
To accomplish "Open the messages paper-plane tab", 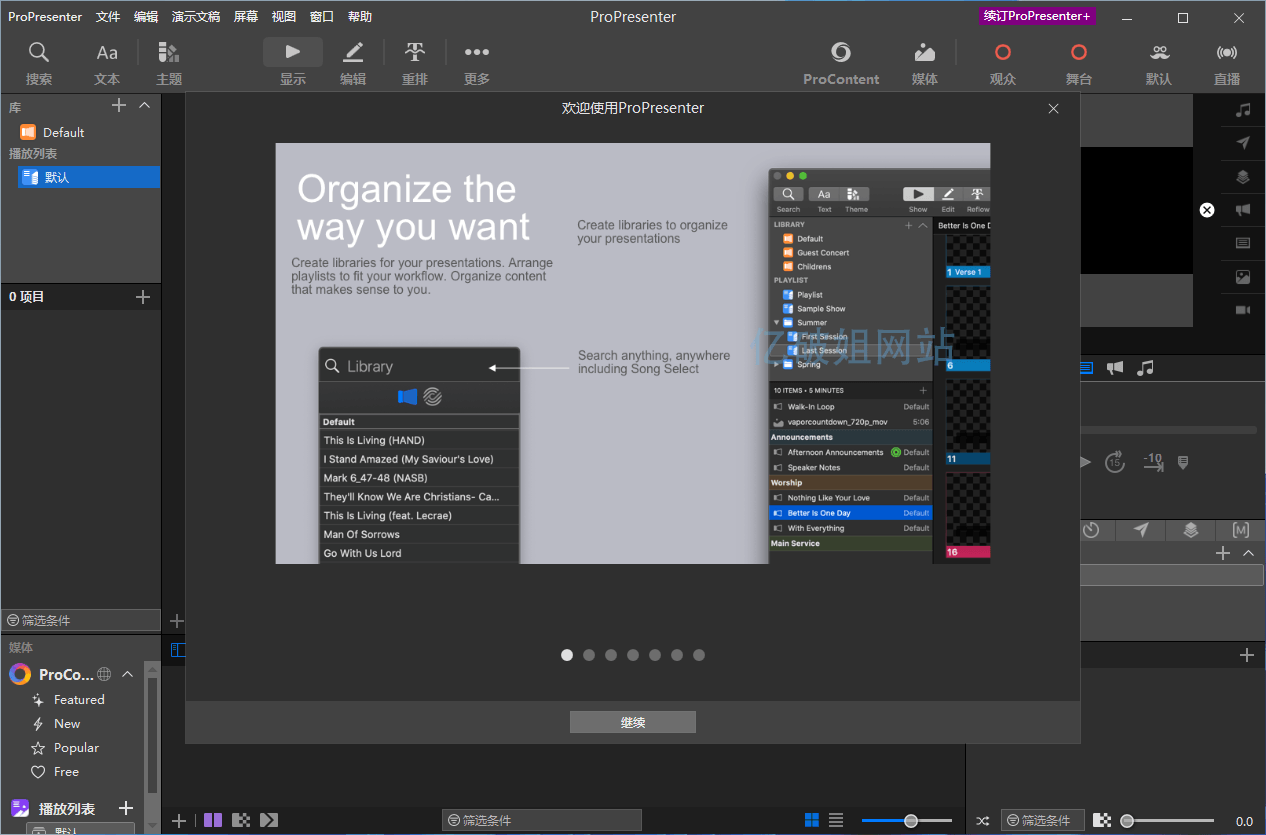I will [1141, 530].
